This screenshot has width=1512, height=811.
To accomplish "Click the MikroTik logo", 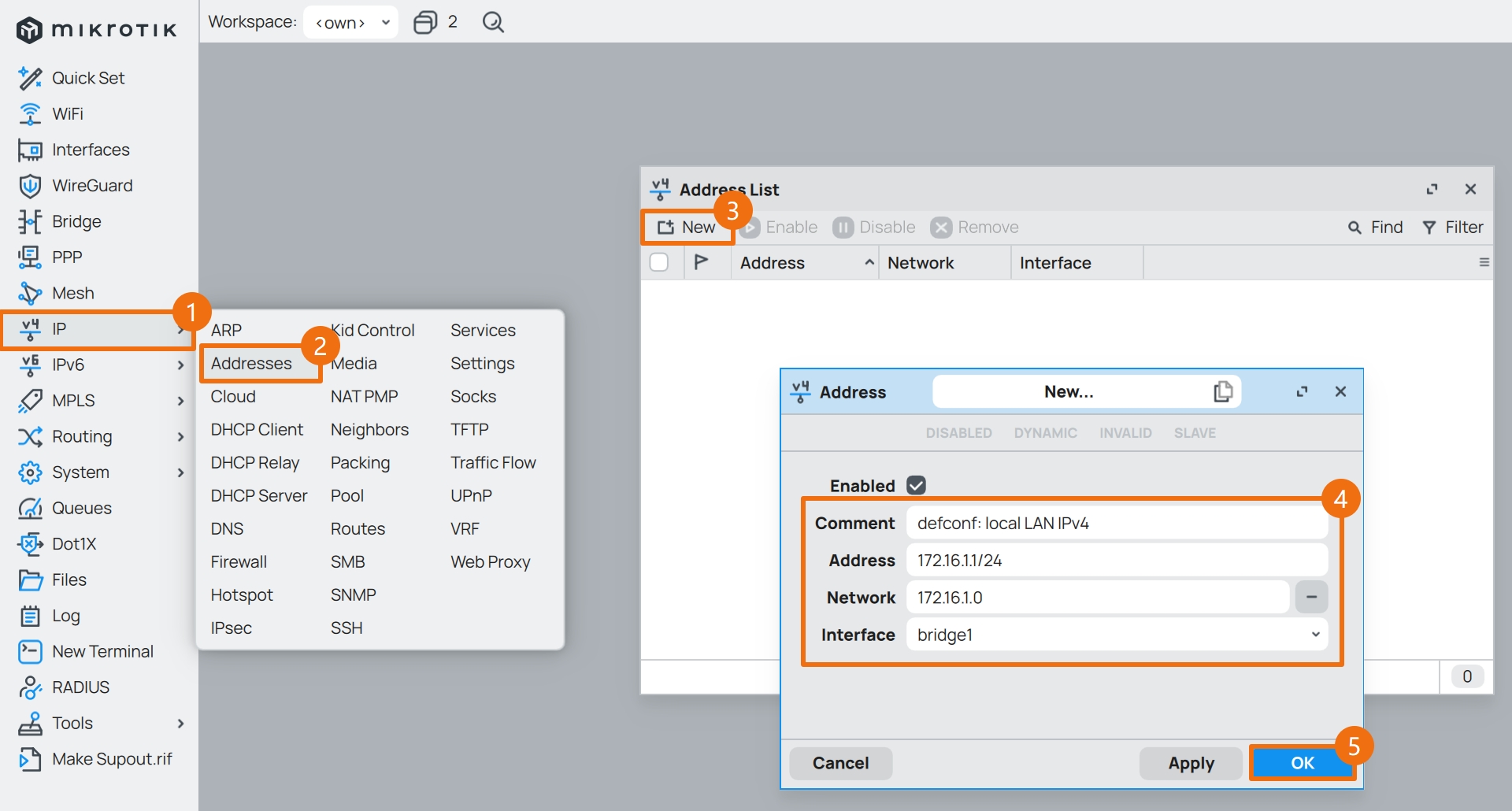I will tap(96, 30).
